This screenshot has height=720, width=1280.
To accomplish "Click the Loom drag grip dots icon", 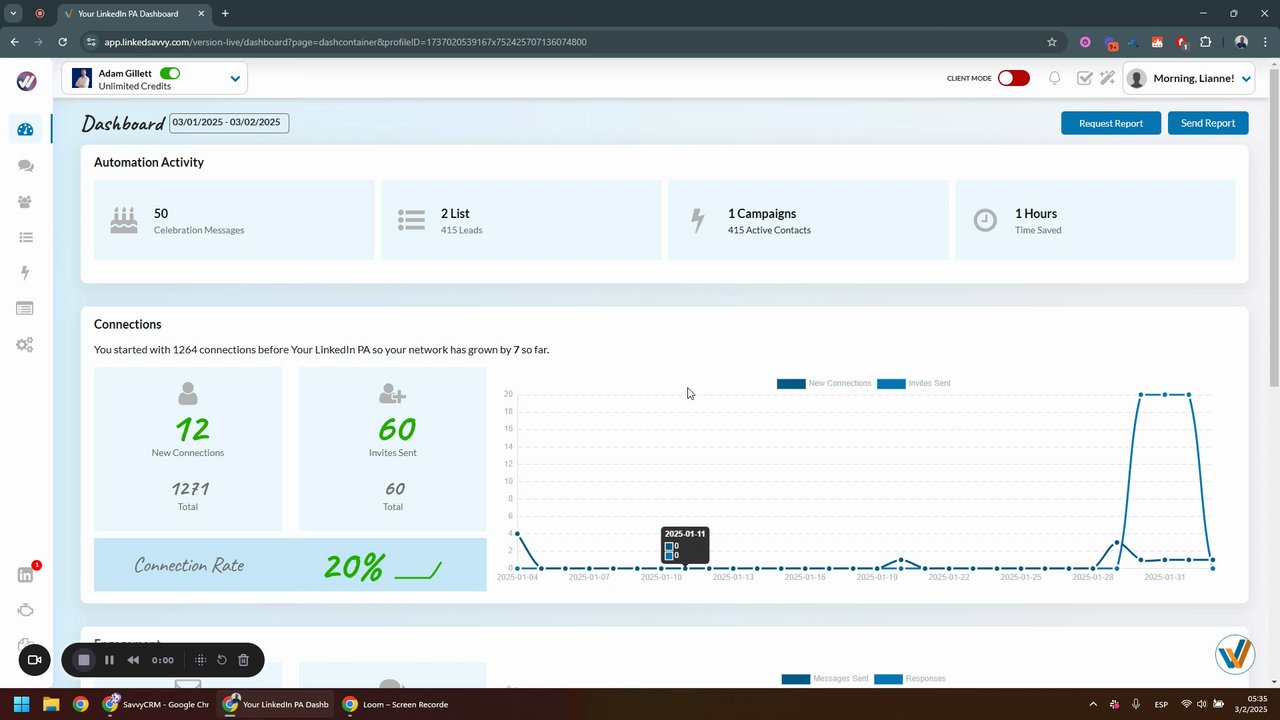I will click(200, 660).
